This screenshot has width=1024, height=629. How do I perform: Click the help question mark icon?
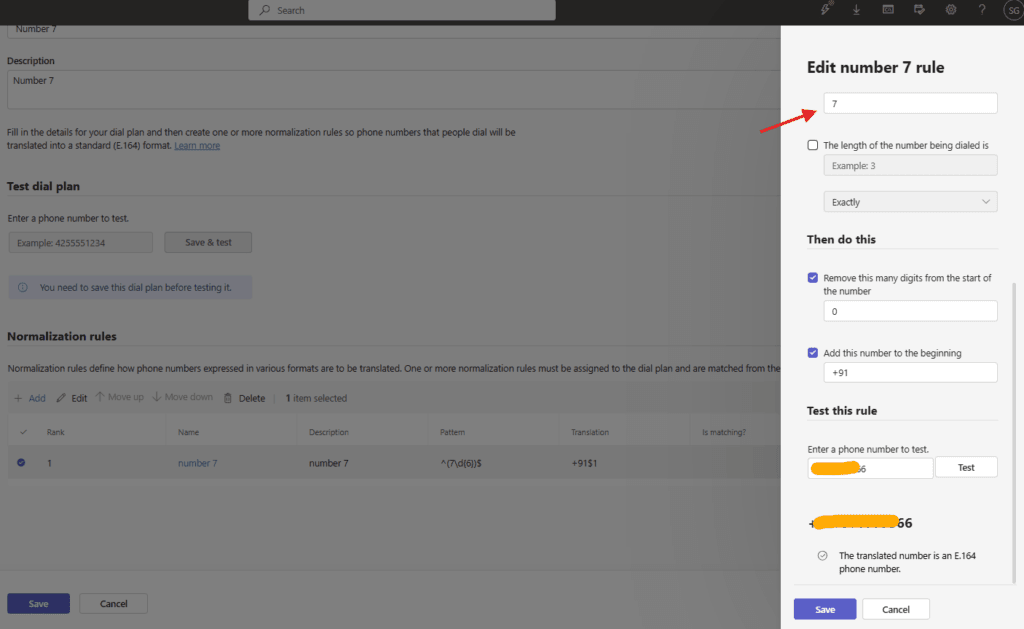pyautogui.click(x=982, y=10)
